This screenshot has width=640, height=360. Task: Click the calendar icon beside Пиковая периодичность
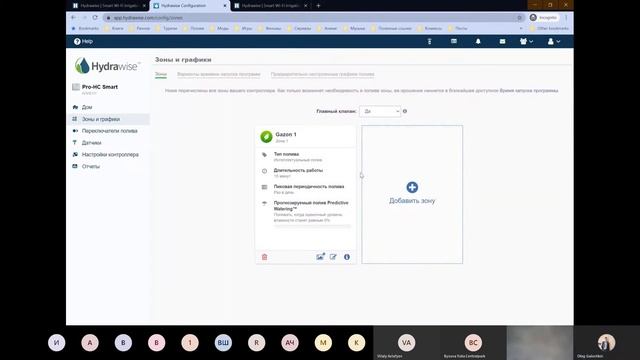pyautogui.click(x=264, y=187)
